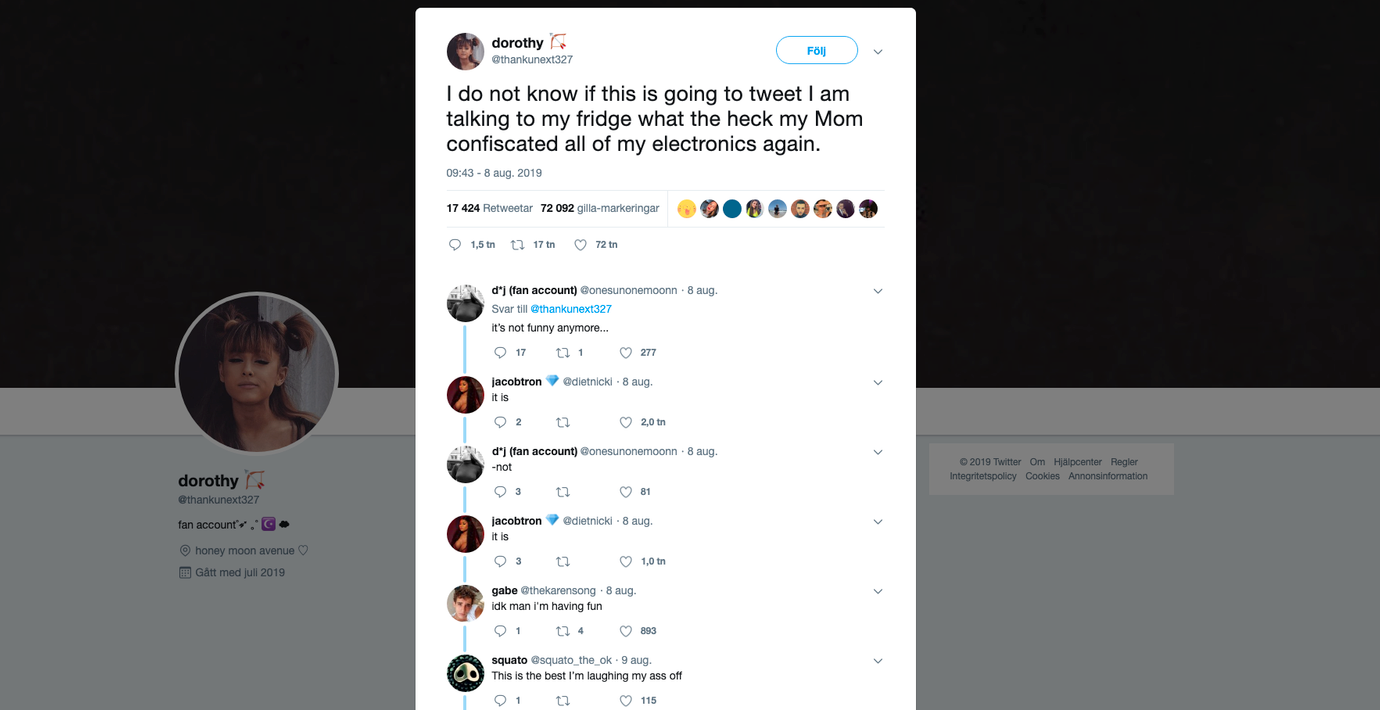Like dorothy's main tweet with the heart

point(580,245)
